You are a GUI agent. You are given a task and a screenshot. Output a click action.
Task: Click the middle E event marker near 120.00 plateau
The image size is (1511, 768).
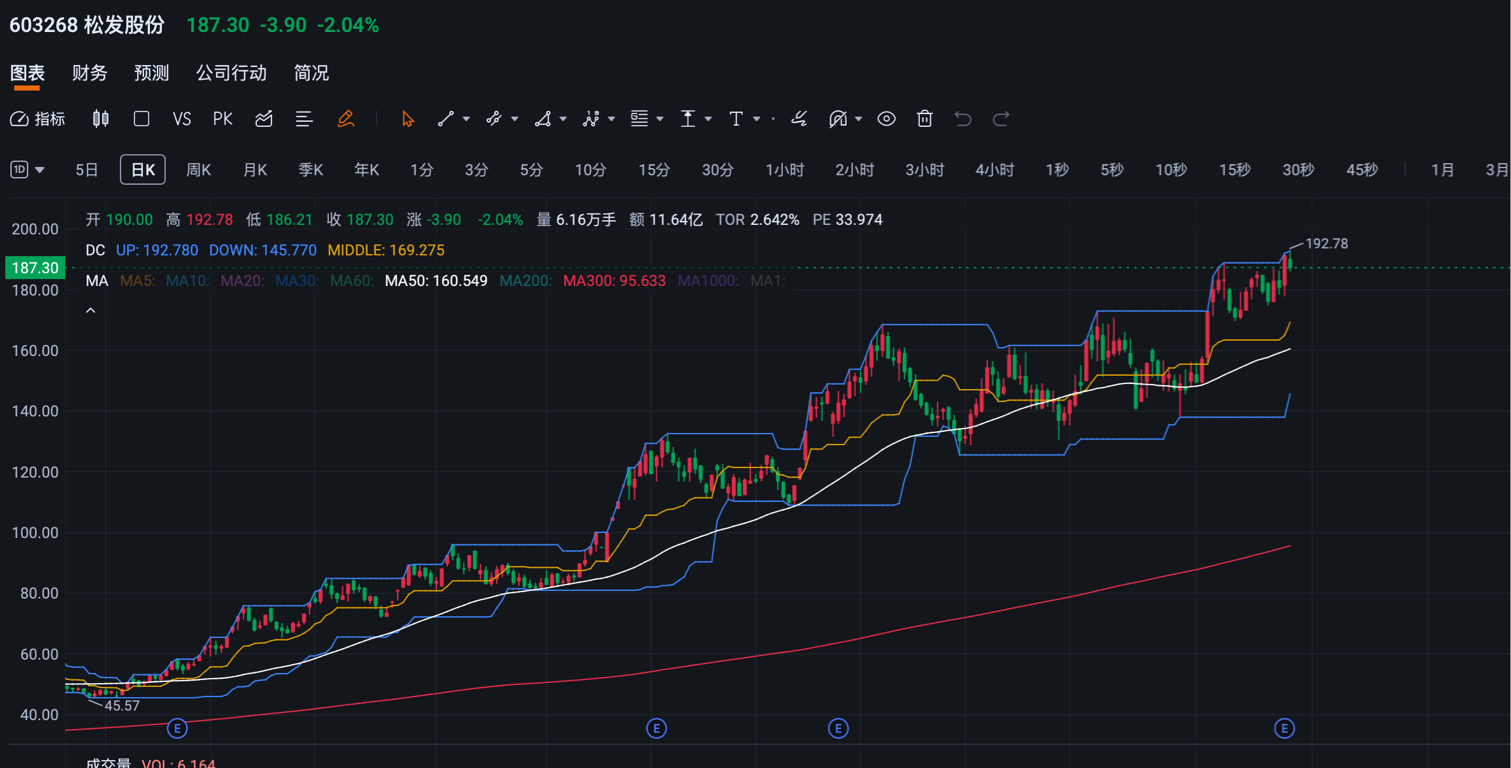[x=656, y=728]
